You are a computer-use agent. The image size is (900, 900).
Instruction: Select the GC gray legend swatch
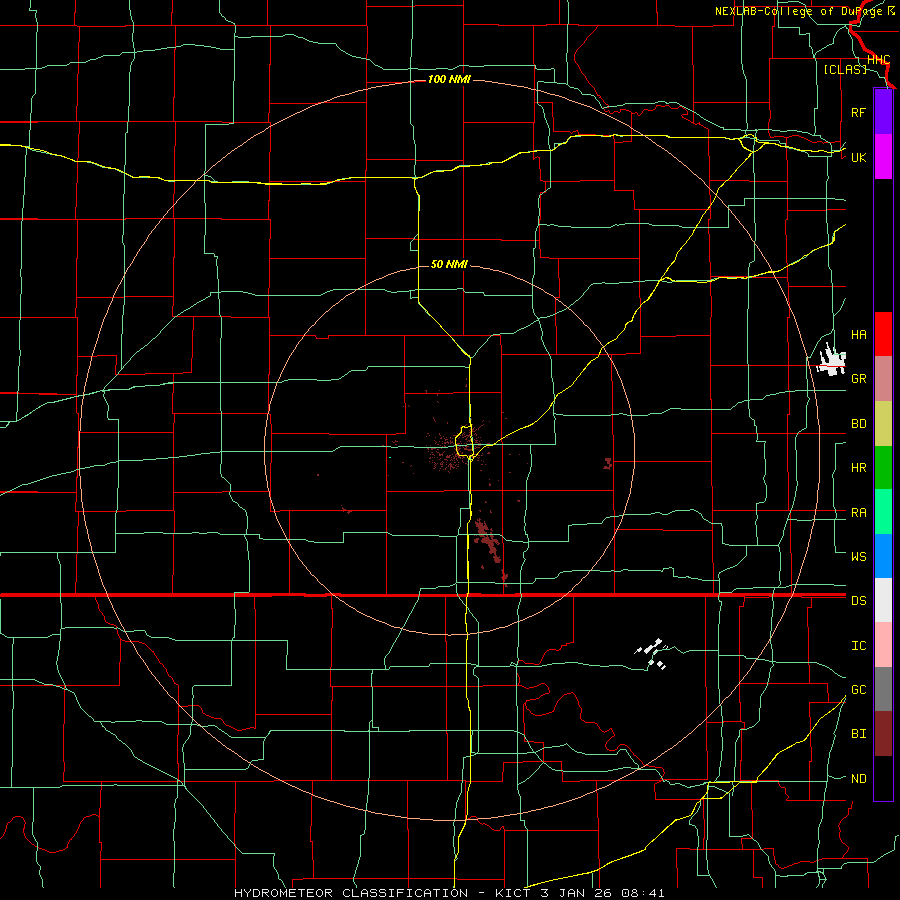click(883, 689)
